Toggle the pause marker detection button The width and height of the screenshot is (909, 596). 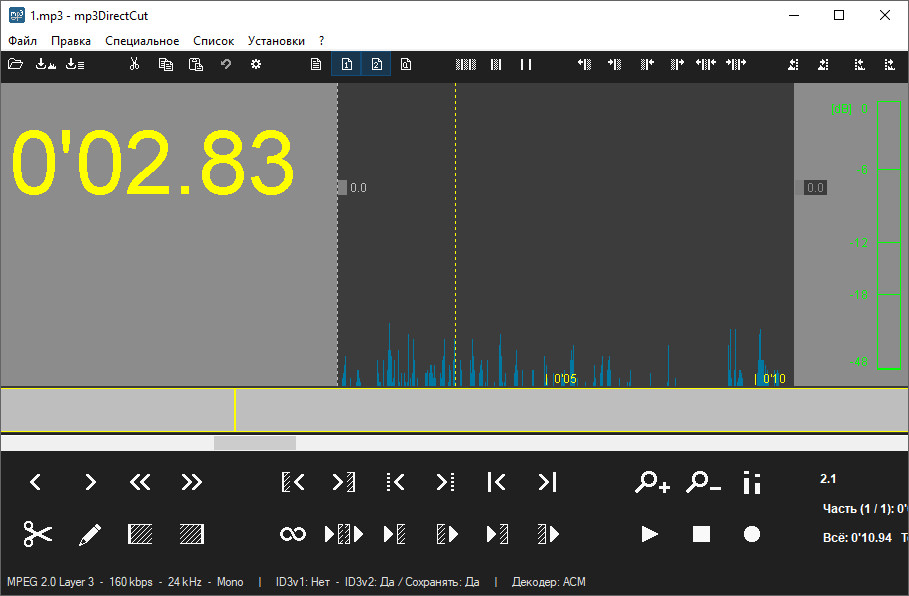click(x=525, y=63)
